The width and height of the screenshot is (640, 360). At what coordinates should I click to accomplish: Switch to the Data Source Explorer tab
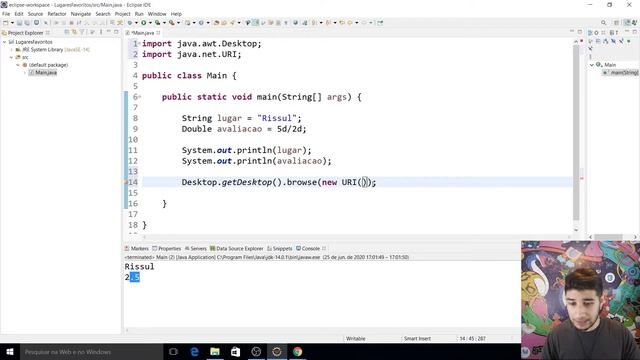tap(237, 248)
